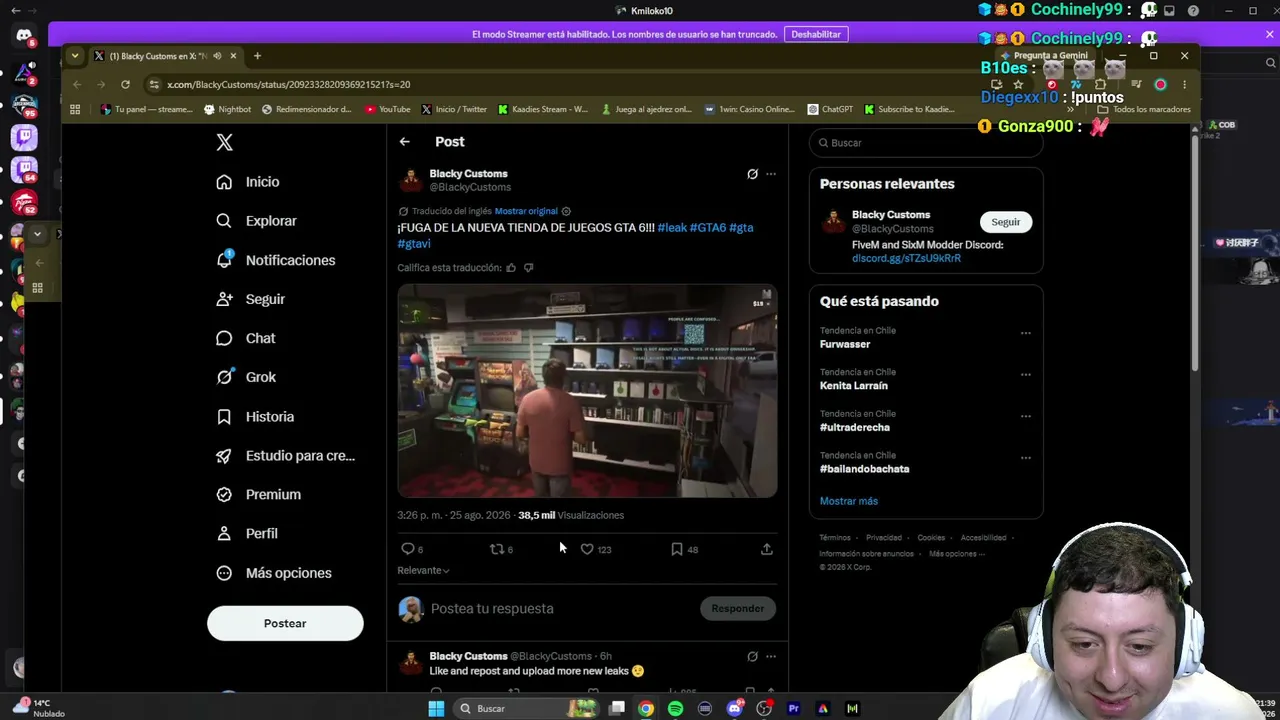This screenshot has width=1280, height=720.
Task: Click Deshabilitar on streamer mode banner
Action: coord(816,34)
